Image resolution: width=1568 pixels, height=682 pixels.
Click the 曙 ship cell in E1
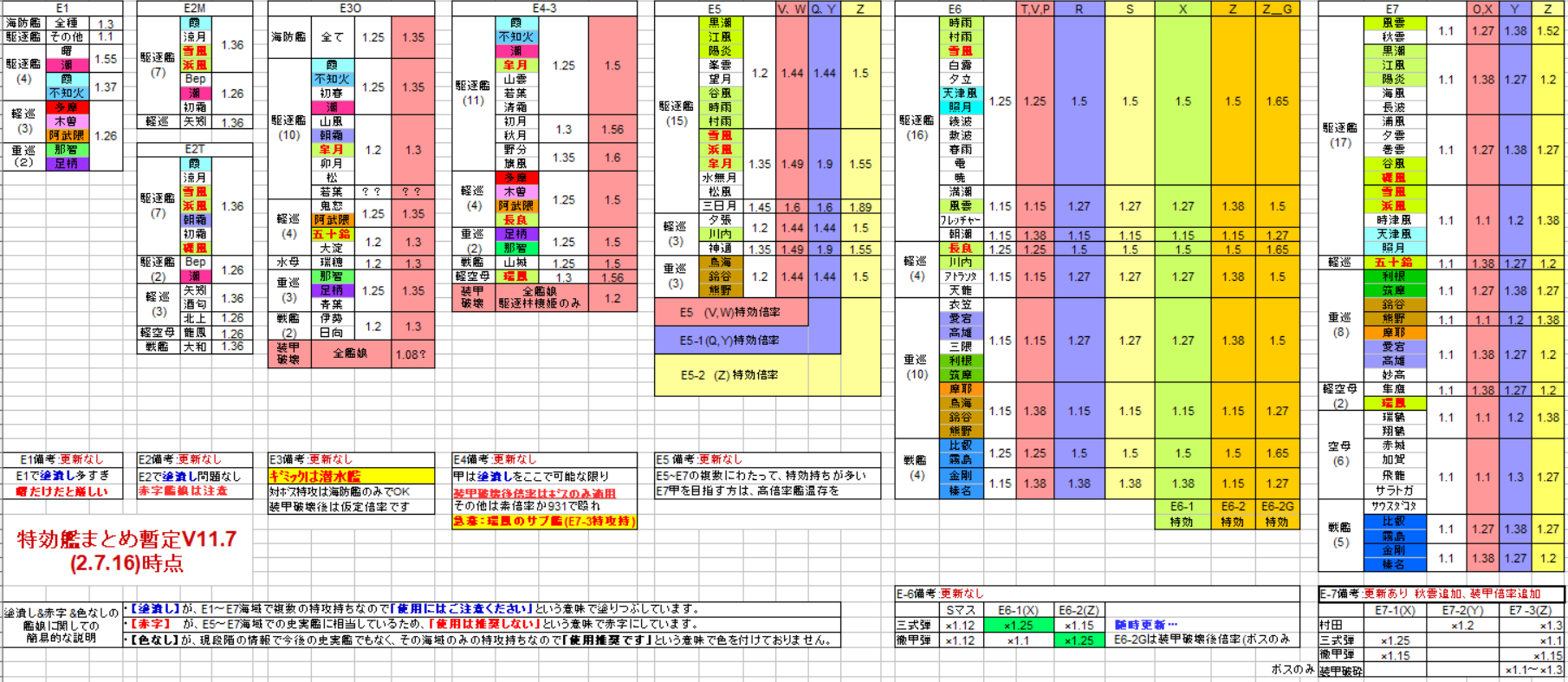tap(66, 51)
